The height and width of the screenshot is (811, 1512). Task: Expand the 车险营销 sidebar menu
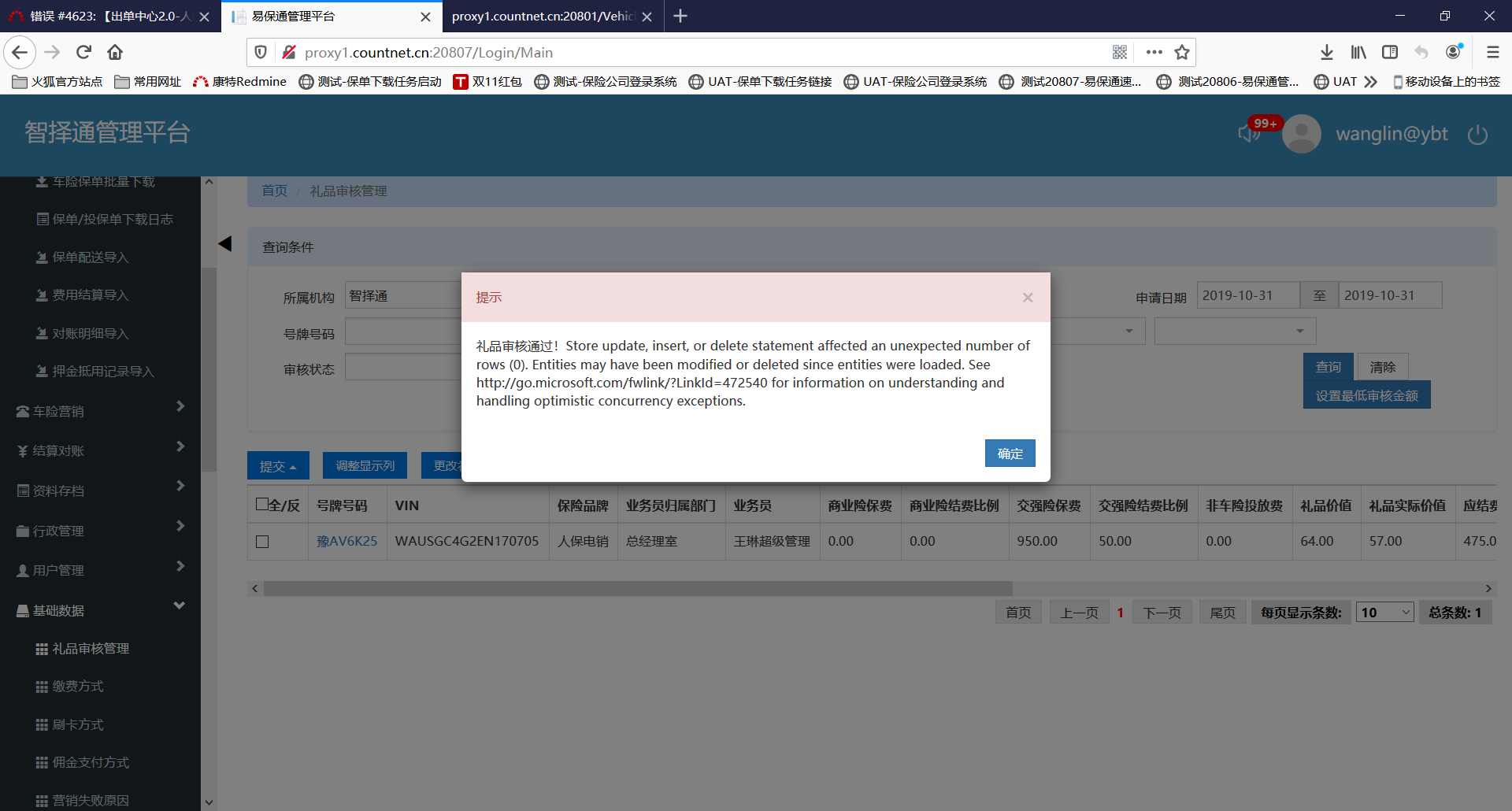click(101, 411)
